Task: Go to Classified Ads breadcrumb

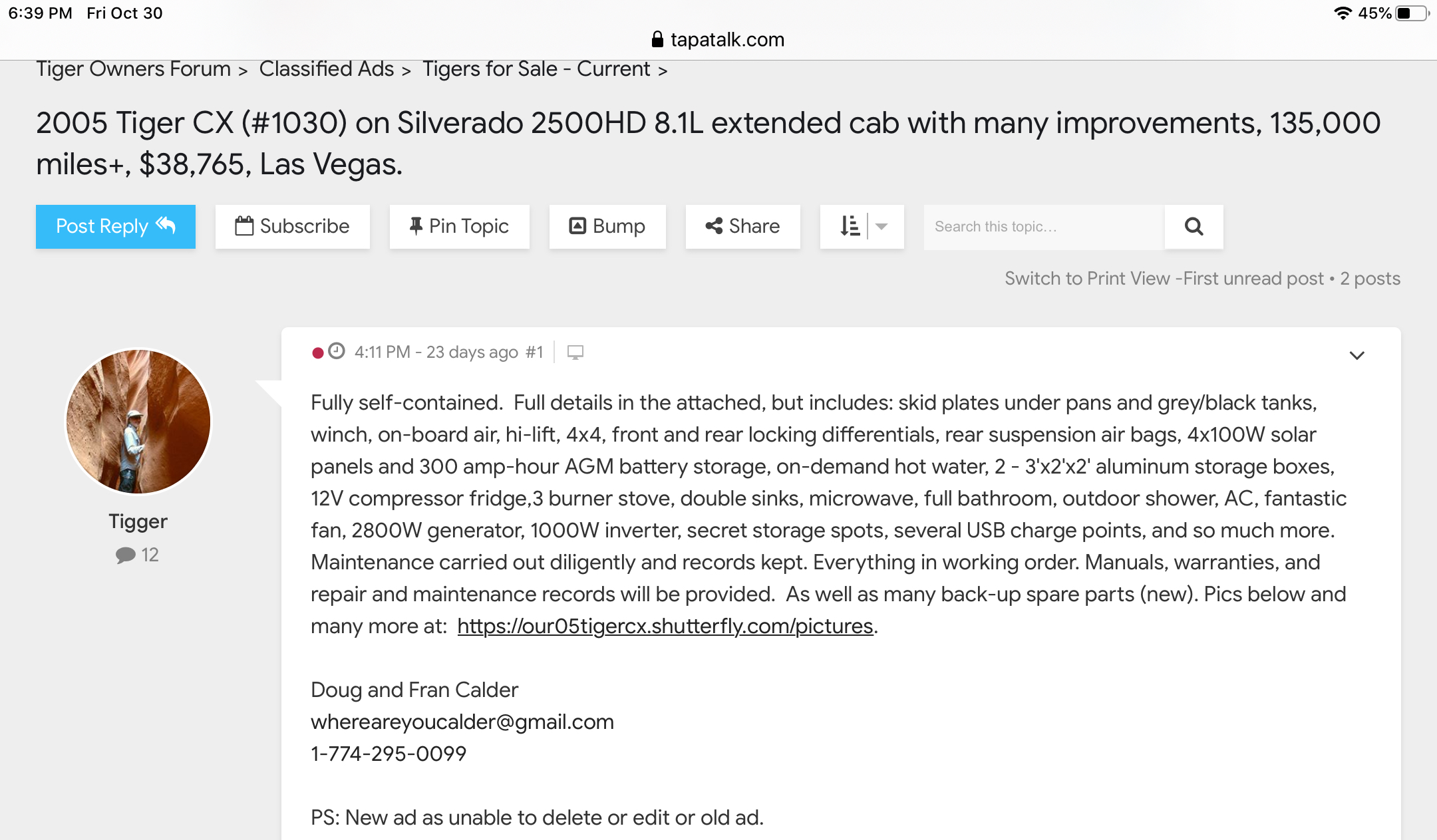Action: (x=326, y=69)
